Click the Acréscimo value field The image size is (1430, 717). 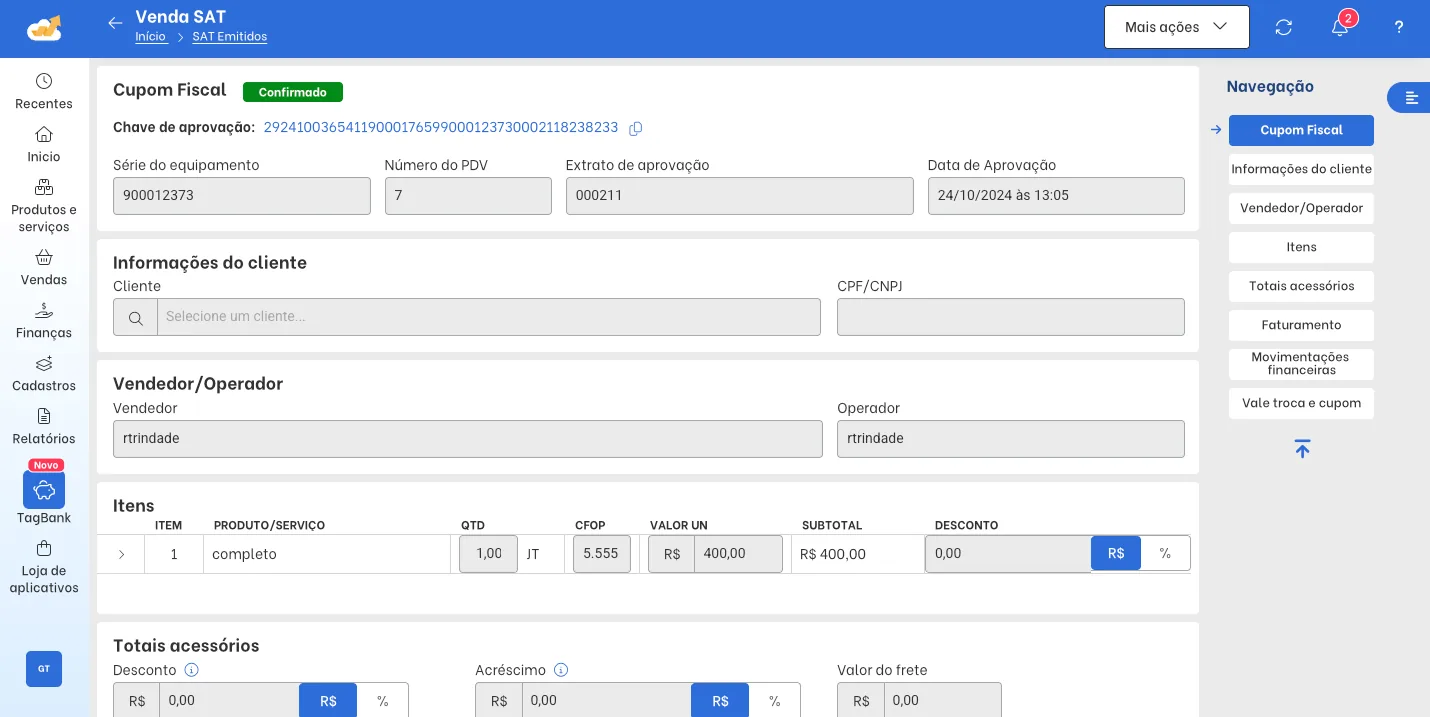(x=606, y=701)
